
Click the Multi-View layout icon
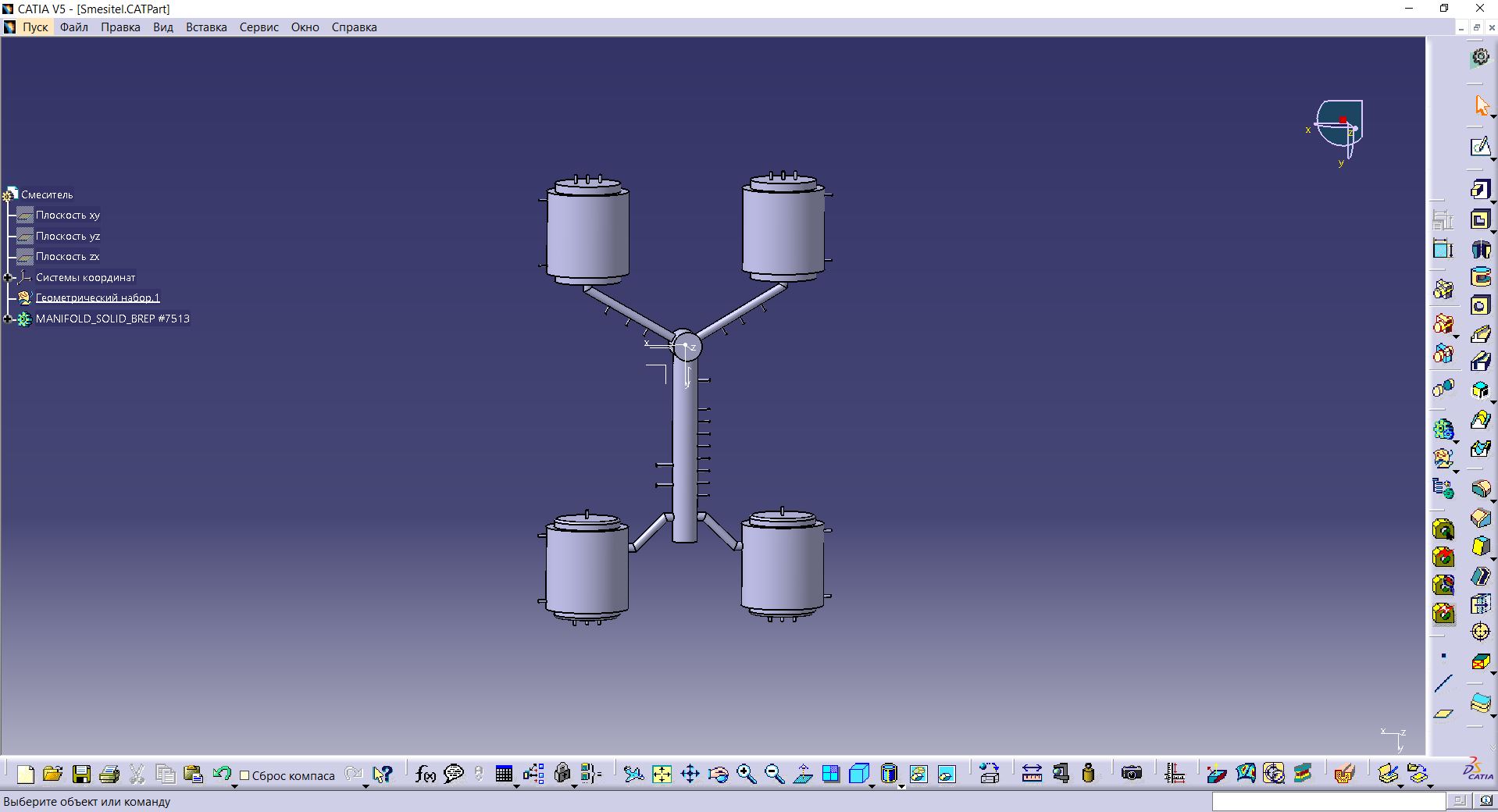(x=830, y=774)
